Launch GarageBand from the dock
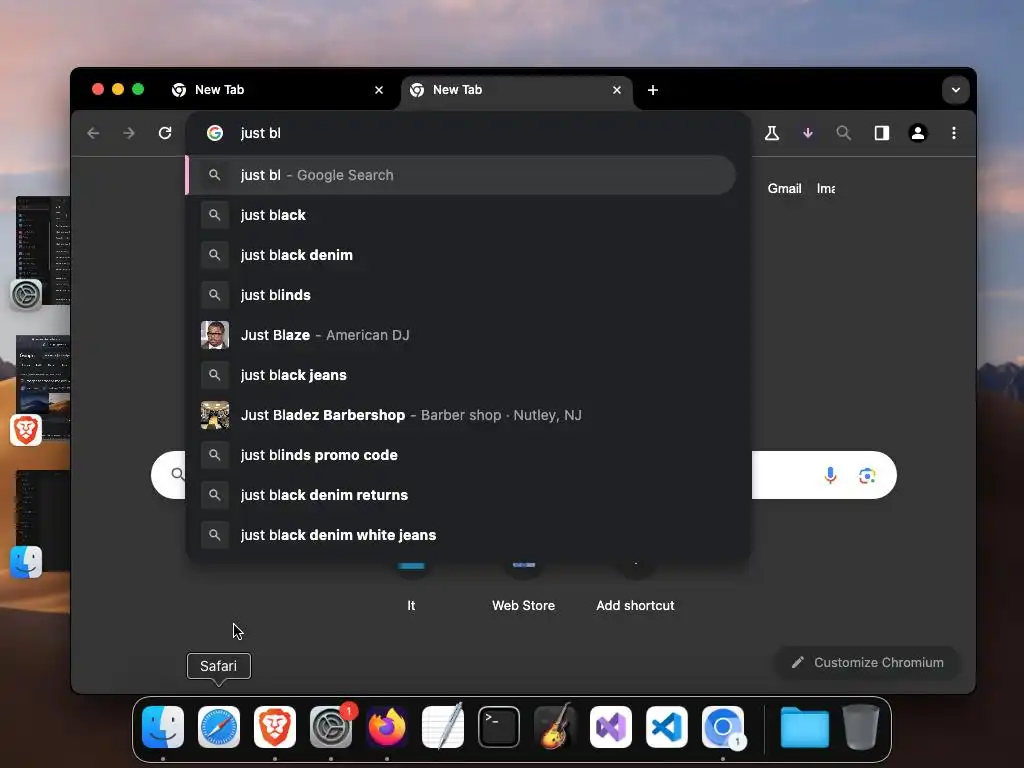Viewport: 1024px width, 768px height. [x=555, y=727]
